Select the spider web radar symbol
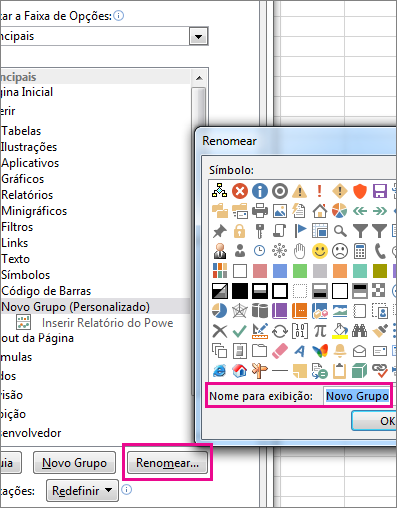 click(240, 311)
